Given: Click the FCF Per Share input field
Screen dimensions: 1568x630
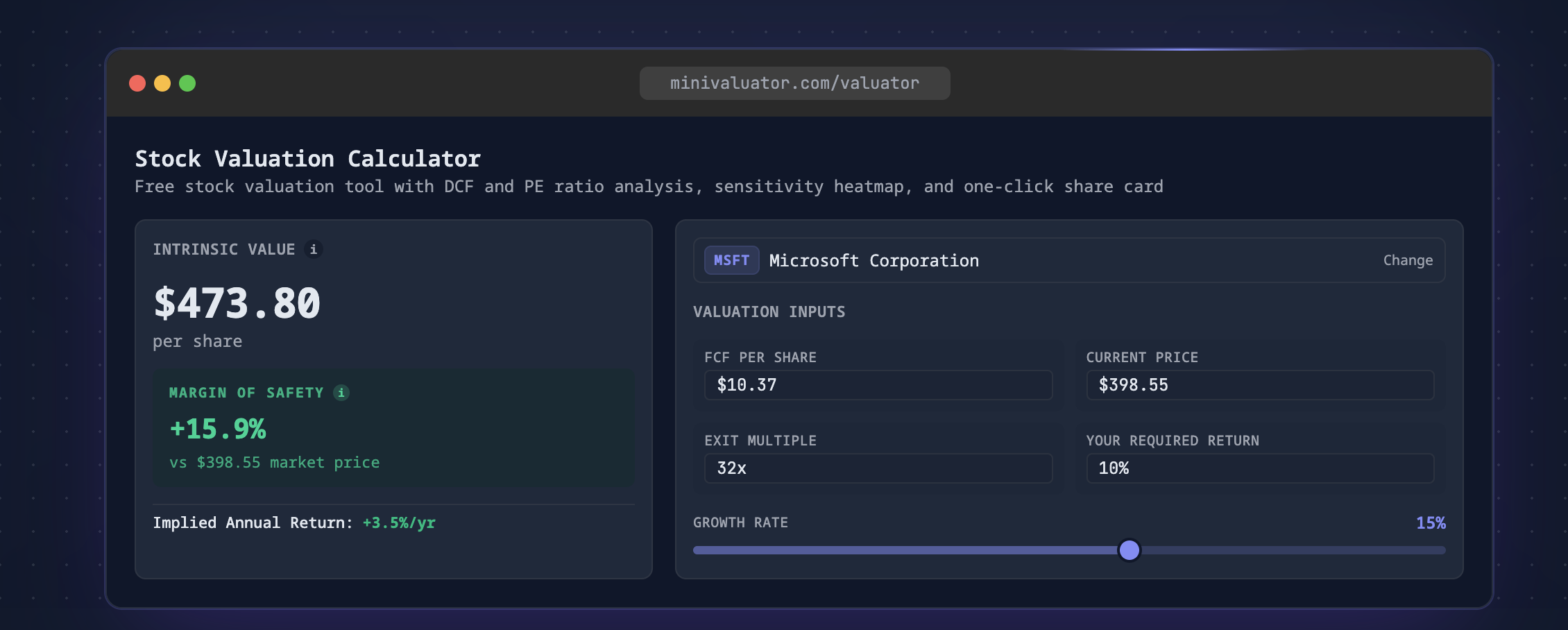Looking at the screenshot, I should [x=878, y=385].
